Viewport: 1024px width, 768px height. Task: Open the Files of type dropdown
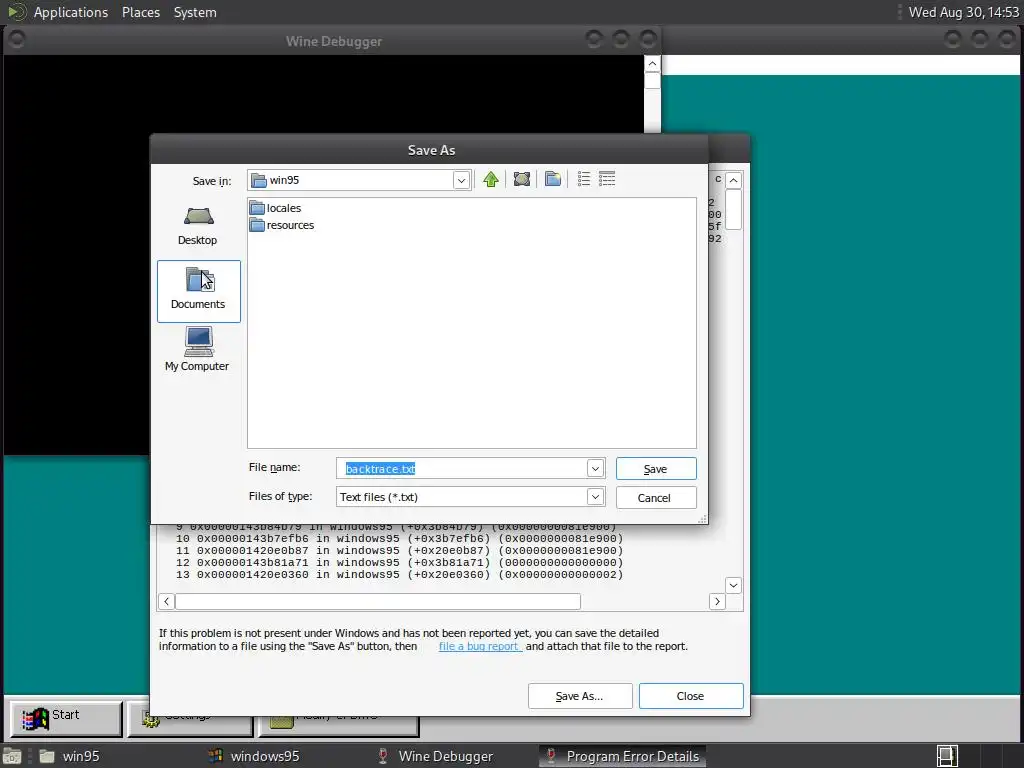[595, 497]
